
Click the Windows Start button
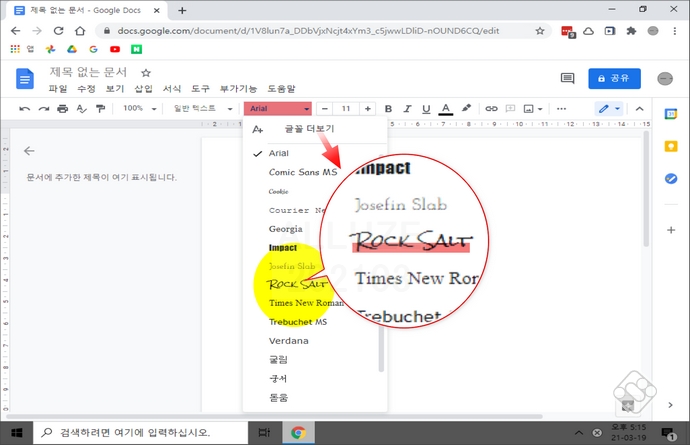pyautogui.click(x=16, y=433)
